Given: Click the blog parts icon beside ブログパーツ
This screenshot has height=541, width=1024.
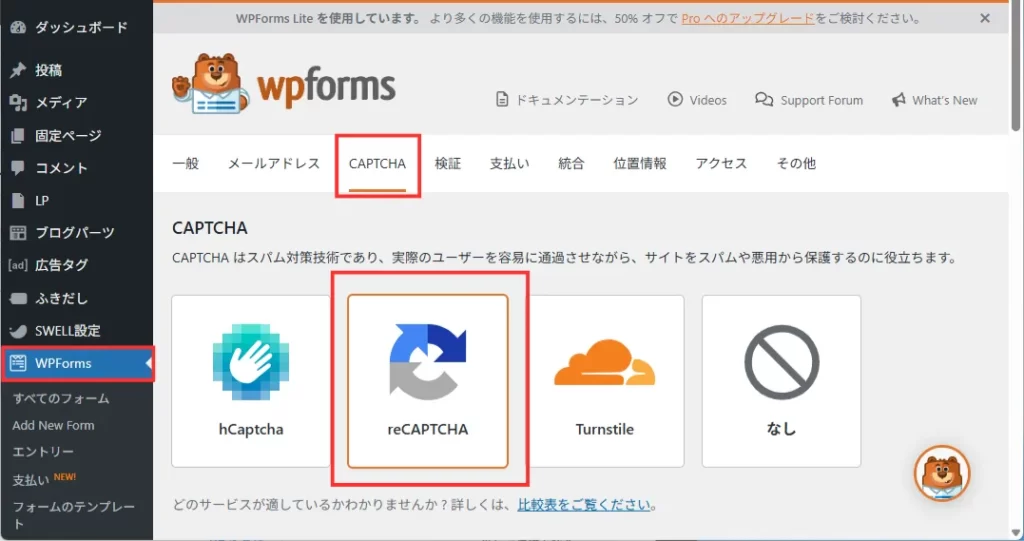Looking at the screenshot, I should pos(18,233).
